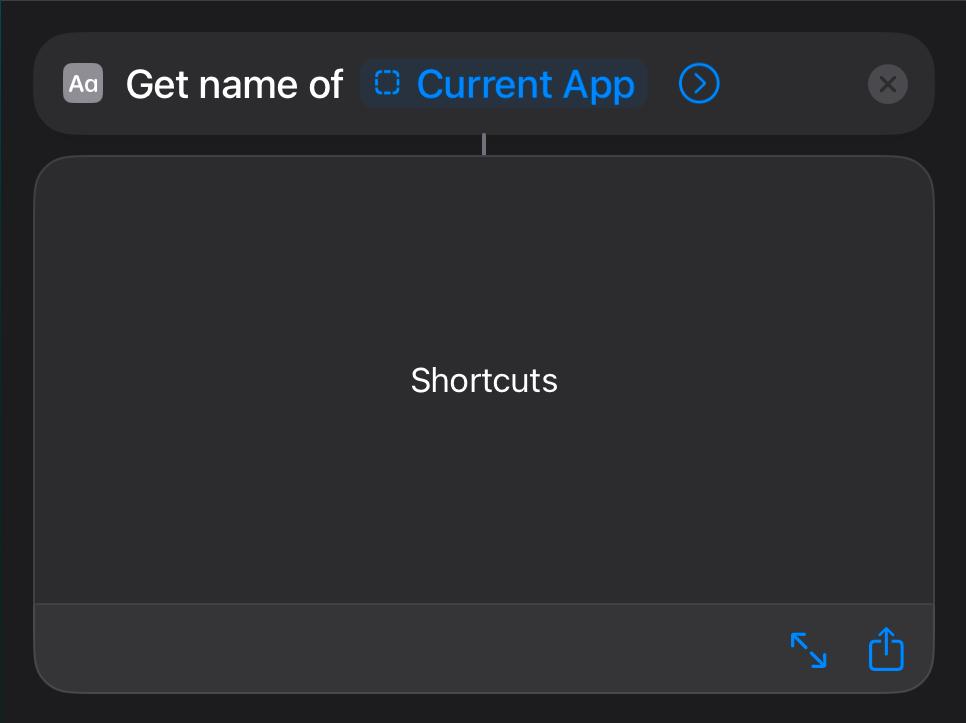Choose the "Current App" blue parameter
Viewport: 966px width, 723px height.
tap(526, 84)
